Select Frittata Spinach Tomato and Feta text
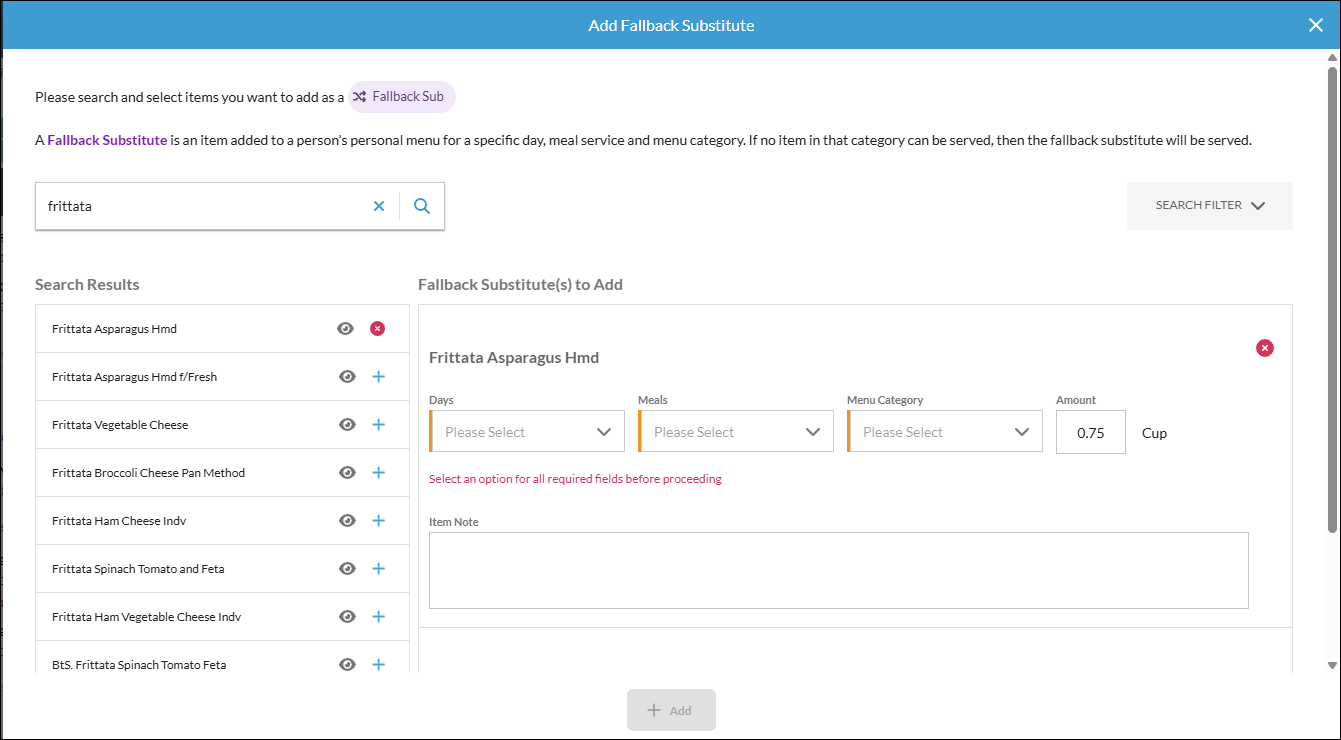The width and height of the screenshot is (1341, 740). pyautogui.click(x=138, y=569)
